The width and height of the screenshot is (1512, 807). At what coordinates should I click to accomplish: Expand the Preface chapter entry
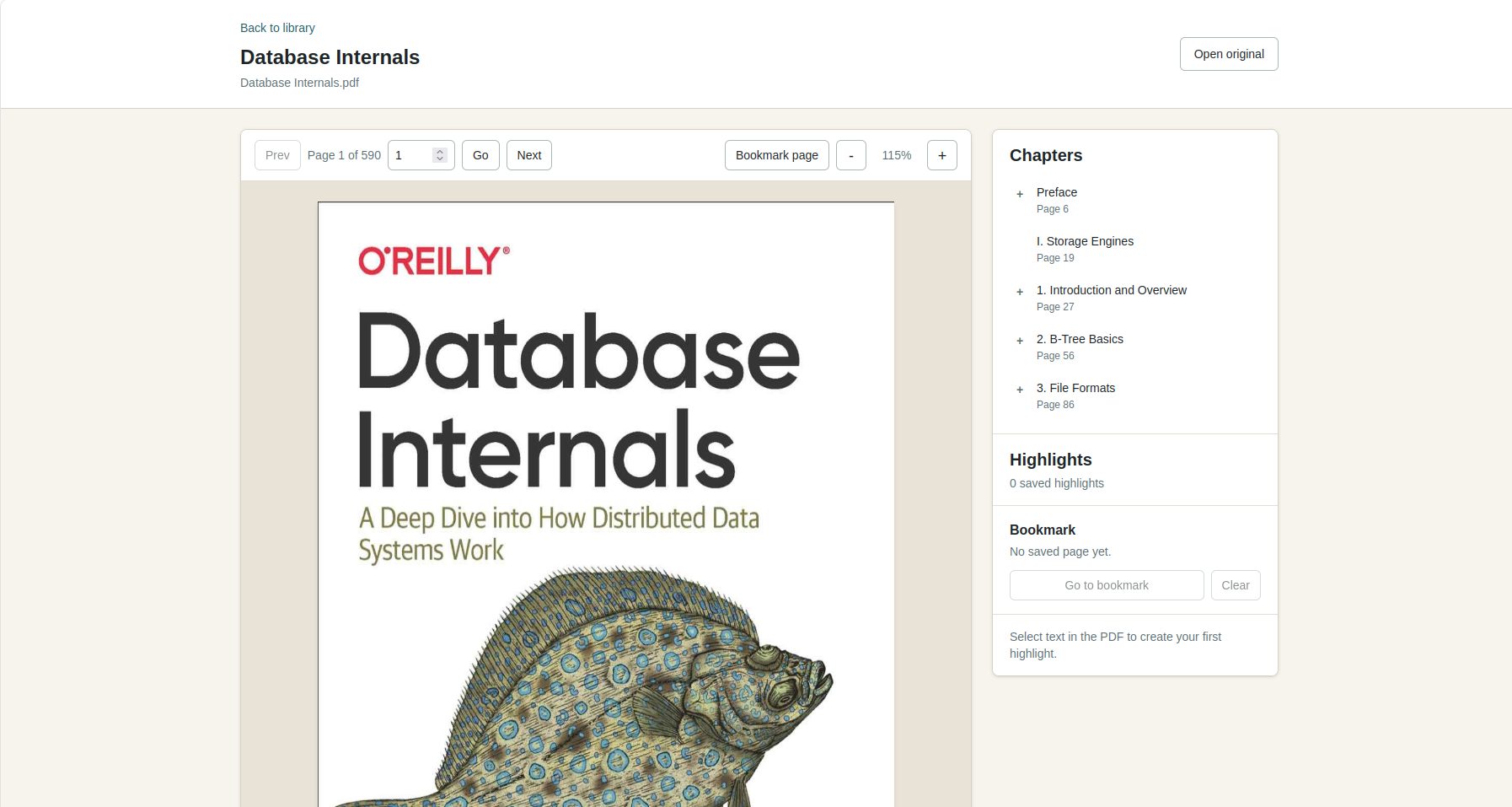point(1020,194)
